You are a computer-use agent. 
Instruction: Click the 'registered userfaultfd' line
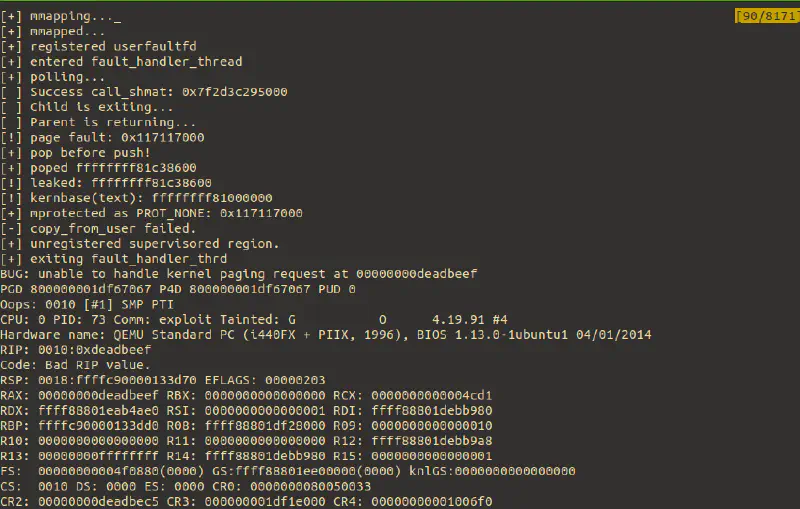[x=98, y=46]
